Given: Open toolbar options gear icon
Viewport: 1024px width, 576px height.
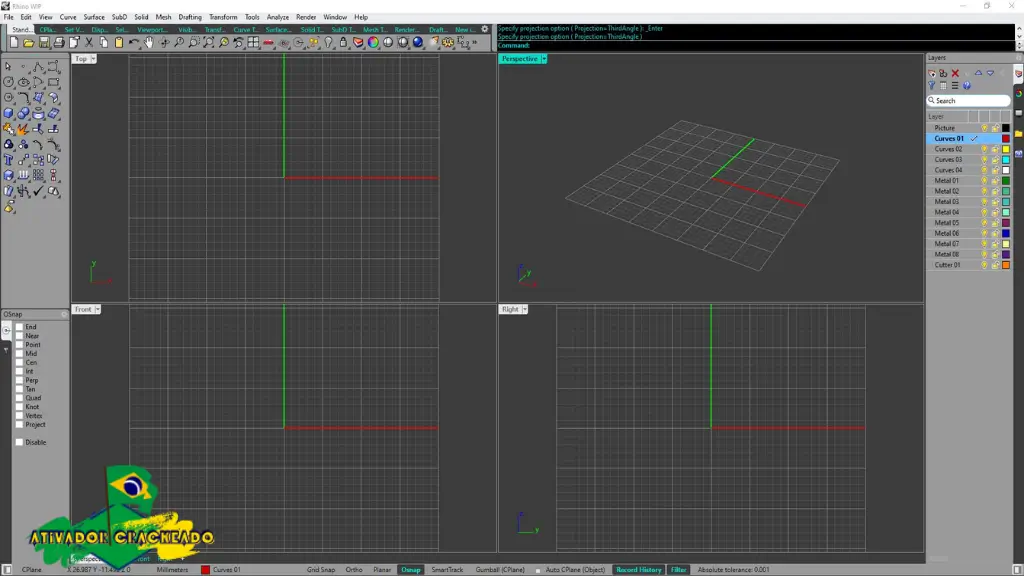Looking at the screenshot, I should (485, 29).
